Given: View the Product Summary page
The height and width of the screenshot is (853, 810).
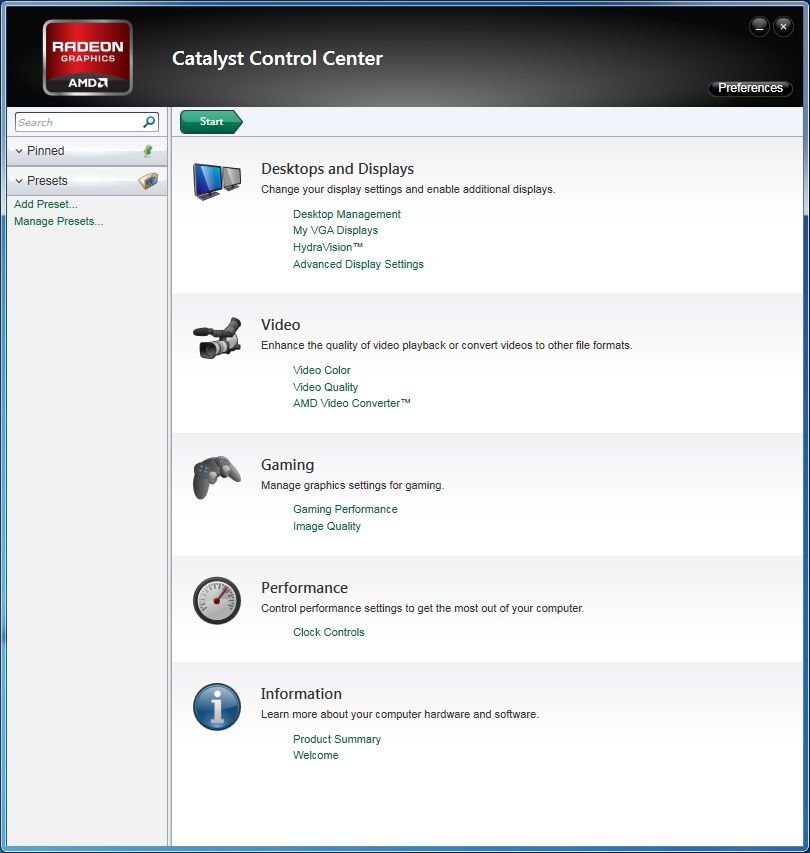Looking at the screenshot, I should point(336,739).
